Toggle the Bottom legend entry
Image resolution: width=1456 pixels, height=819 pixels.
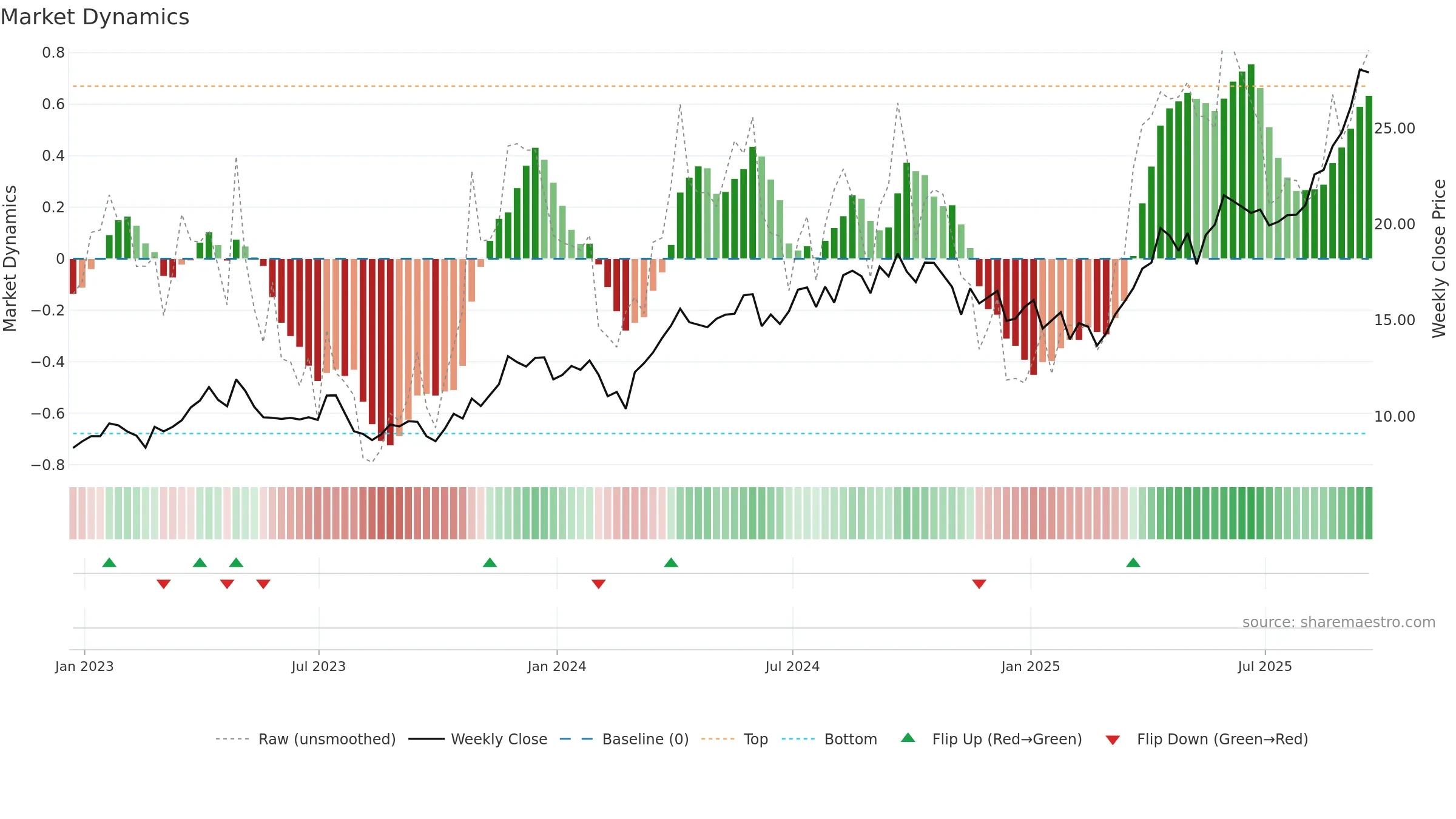coord(851,739)
